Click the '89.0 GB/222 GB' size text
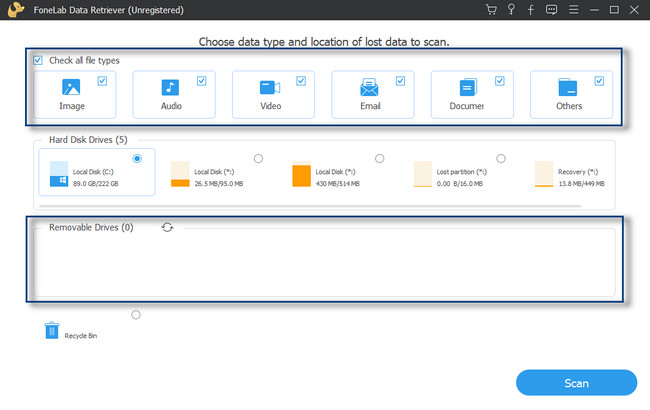Image resolution: width=650 pixels, height=410 pixels. [x=96, y=183]
